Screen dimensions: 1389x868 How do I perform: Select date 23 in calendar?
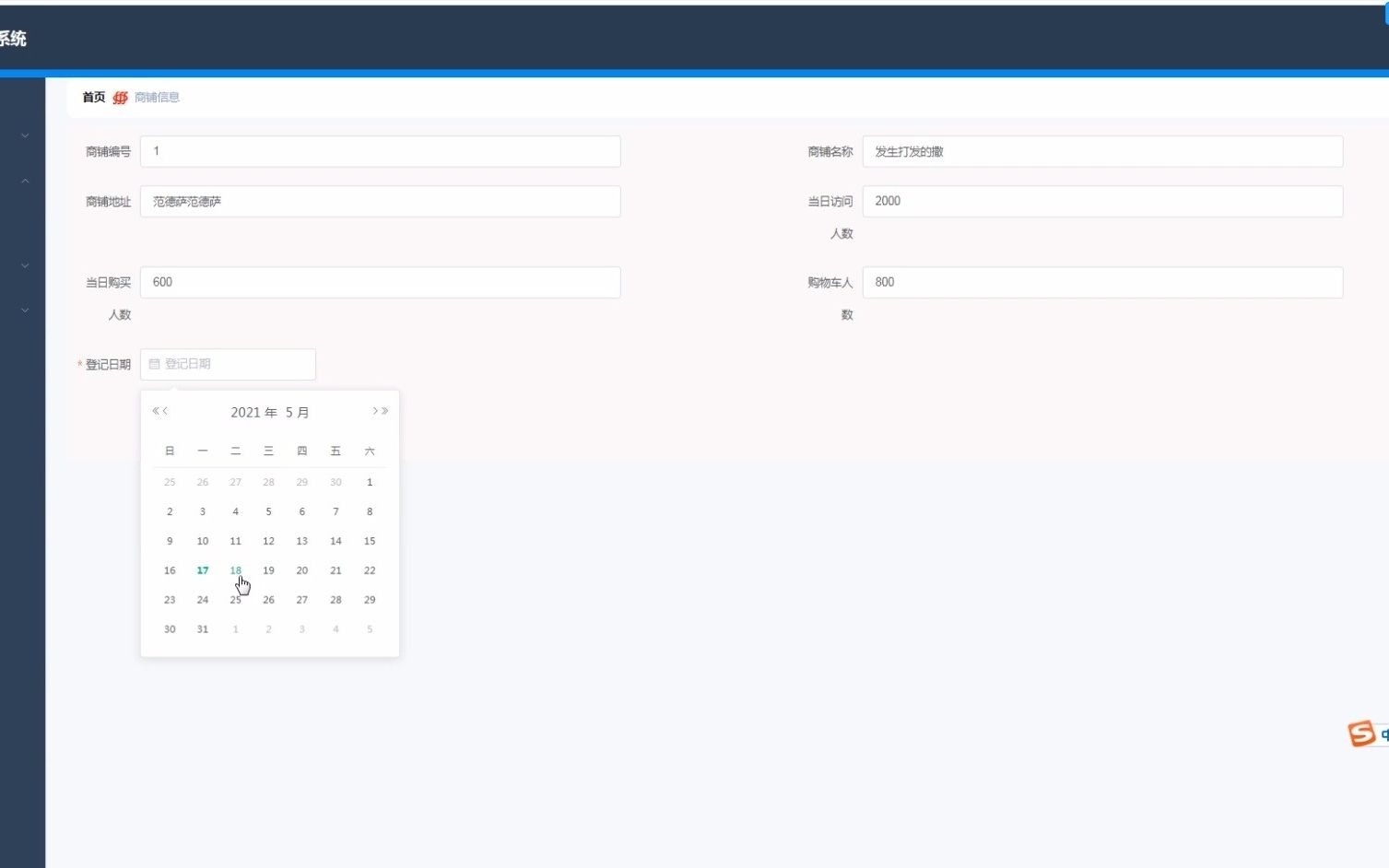[x=170, y=600]
